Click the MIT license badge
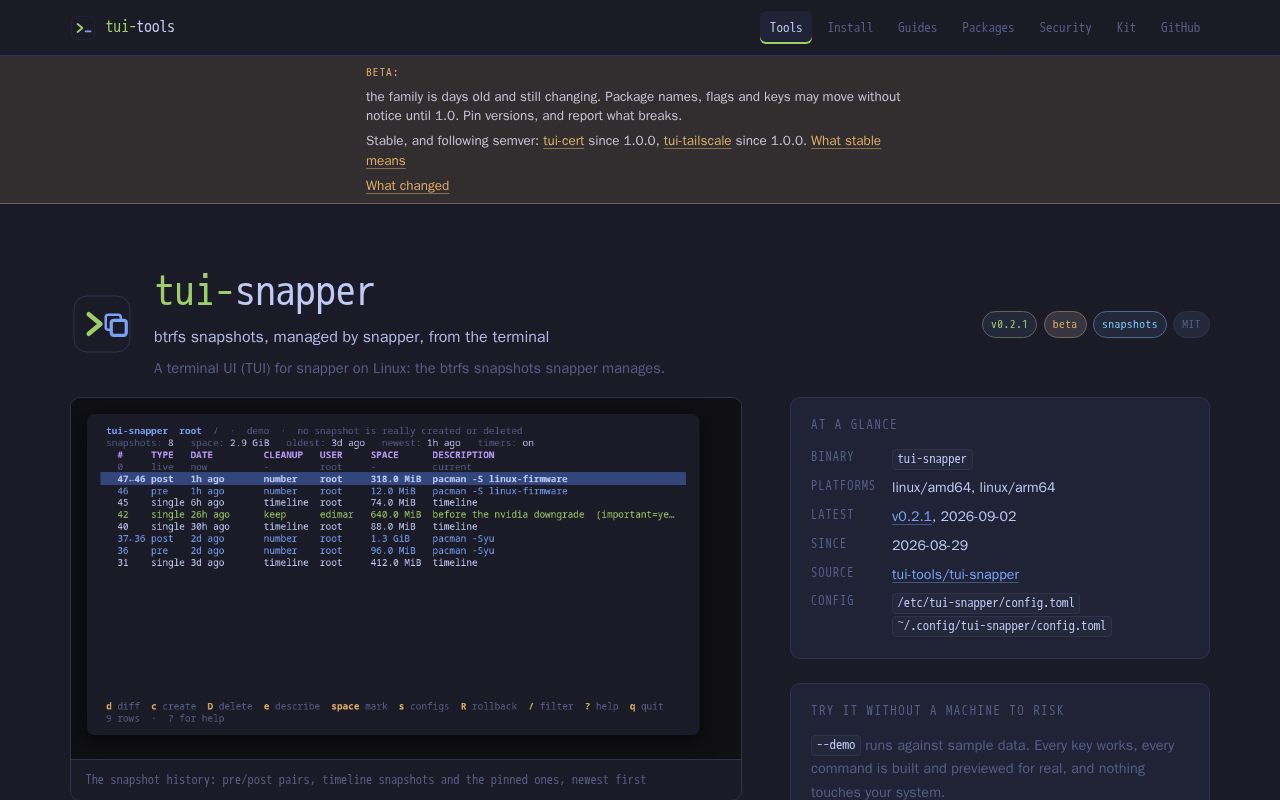Screen dimensions: 1280x800 tap(1191, 324)
